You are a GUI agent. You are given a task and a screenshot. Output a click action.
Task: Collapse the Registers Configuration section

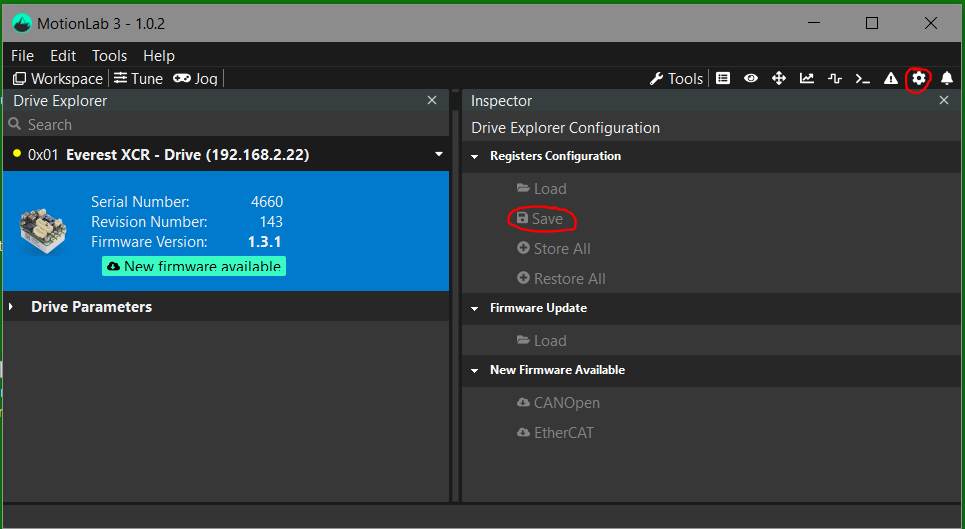(475, 156)
